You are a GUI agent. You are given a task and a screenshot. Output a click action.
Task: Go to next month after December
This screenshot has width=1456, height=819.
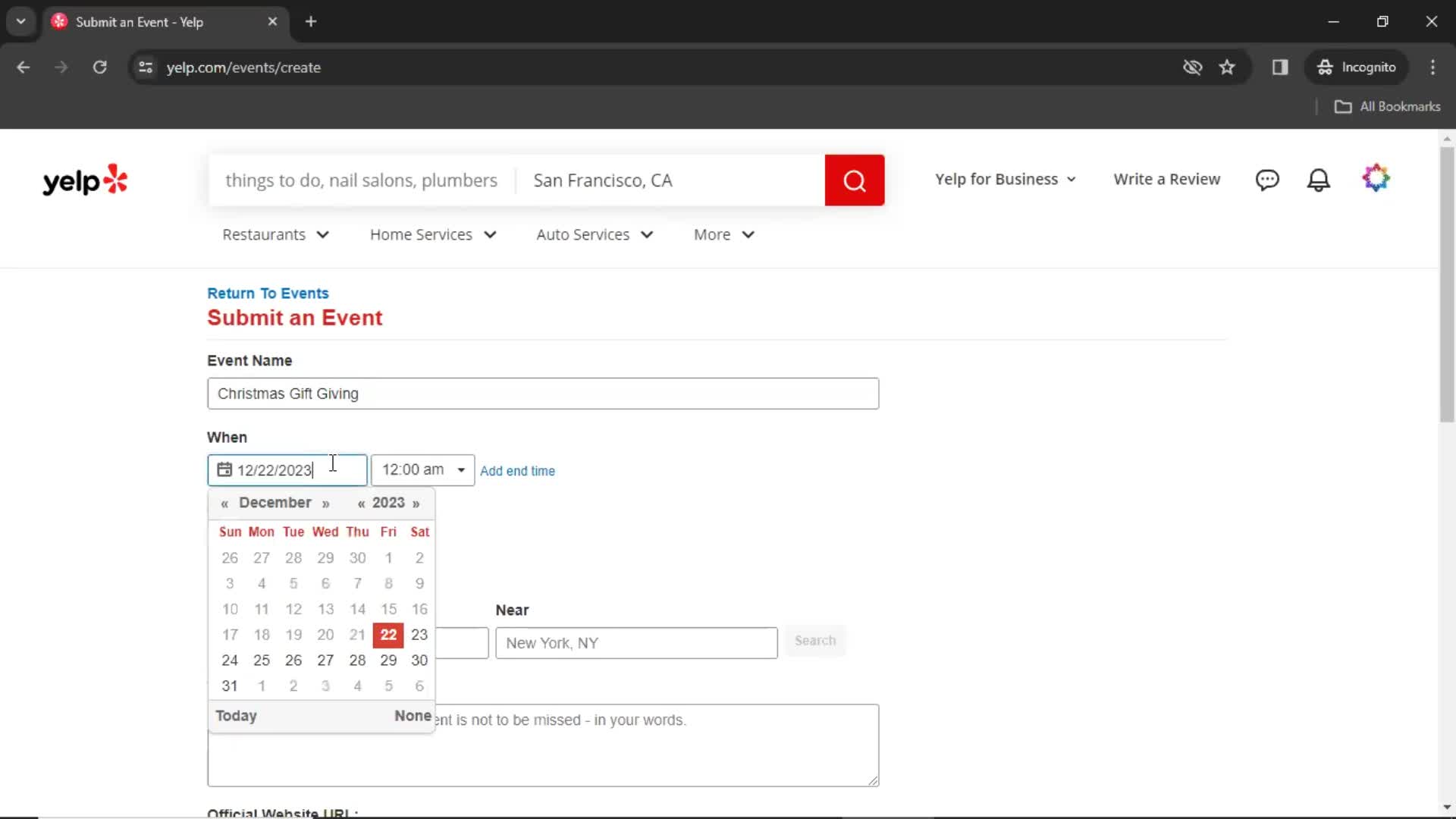pos(325,504)
